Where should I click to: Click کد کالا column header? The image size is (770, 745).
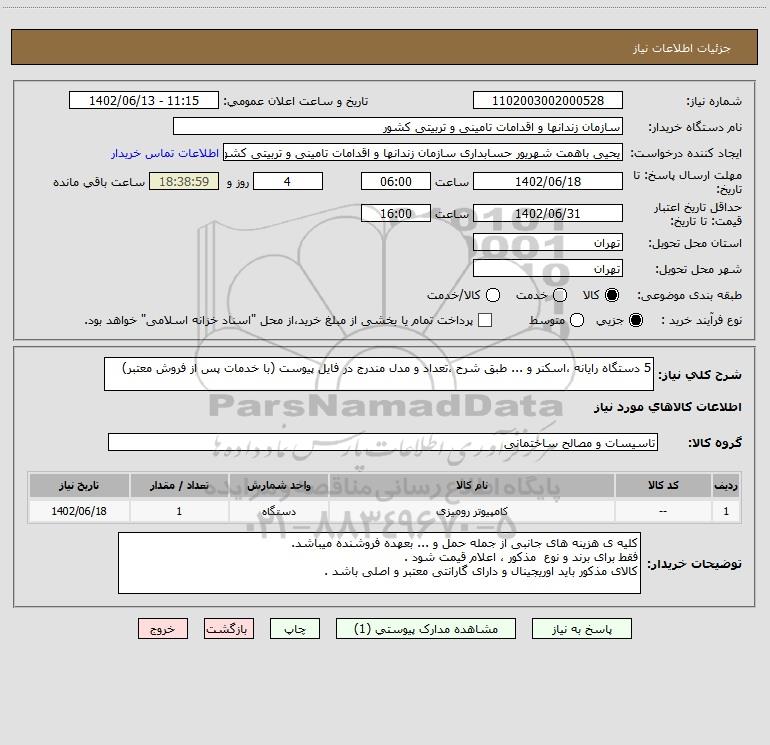[x=663, y=485]
